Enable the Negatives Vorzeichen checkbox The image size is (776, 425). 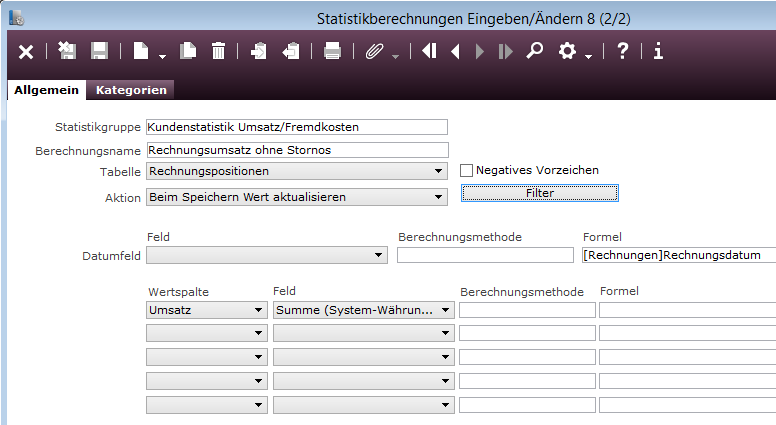(466, 171)
